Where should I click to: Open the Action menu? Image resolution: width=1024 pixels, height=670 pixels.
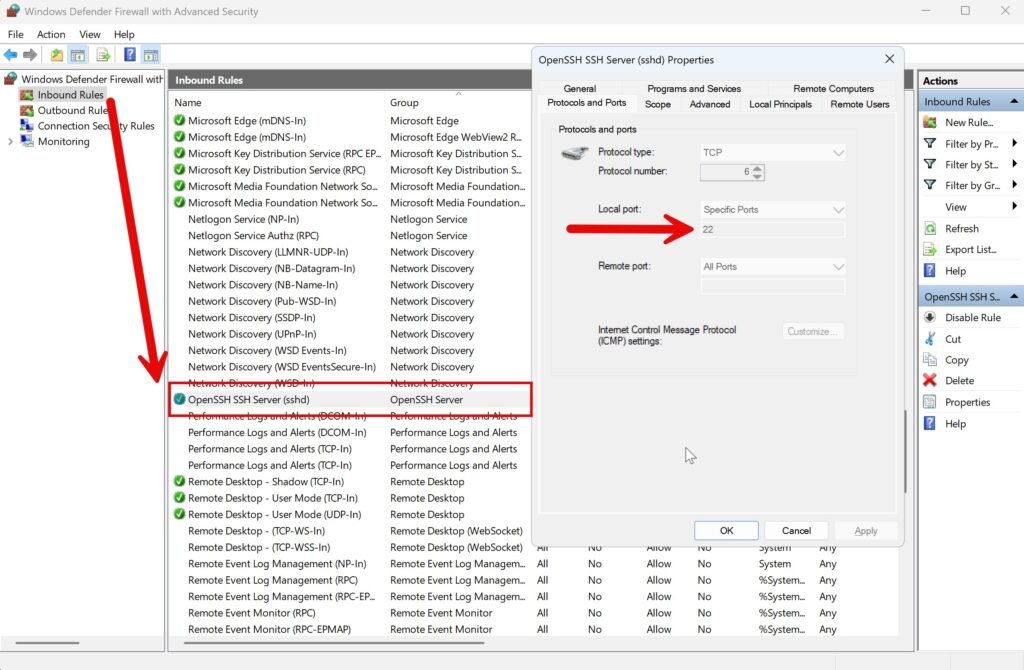51,33
